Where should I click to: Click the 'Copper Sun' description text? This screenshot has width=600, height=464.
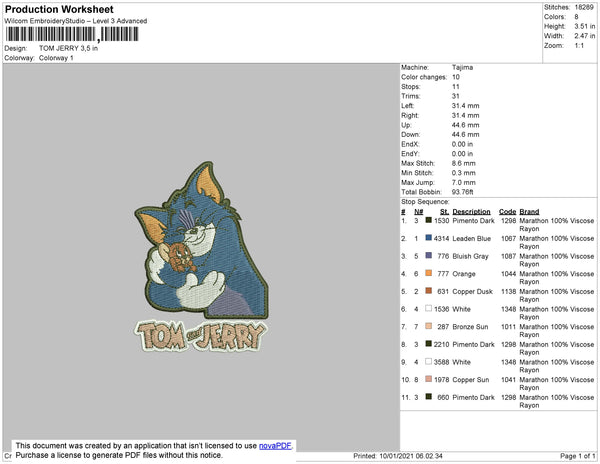(471, 380)
